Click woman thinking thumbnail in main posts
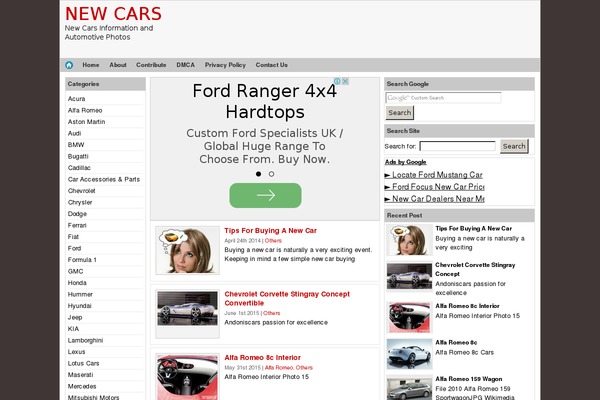 point(188,250)
